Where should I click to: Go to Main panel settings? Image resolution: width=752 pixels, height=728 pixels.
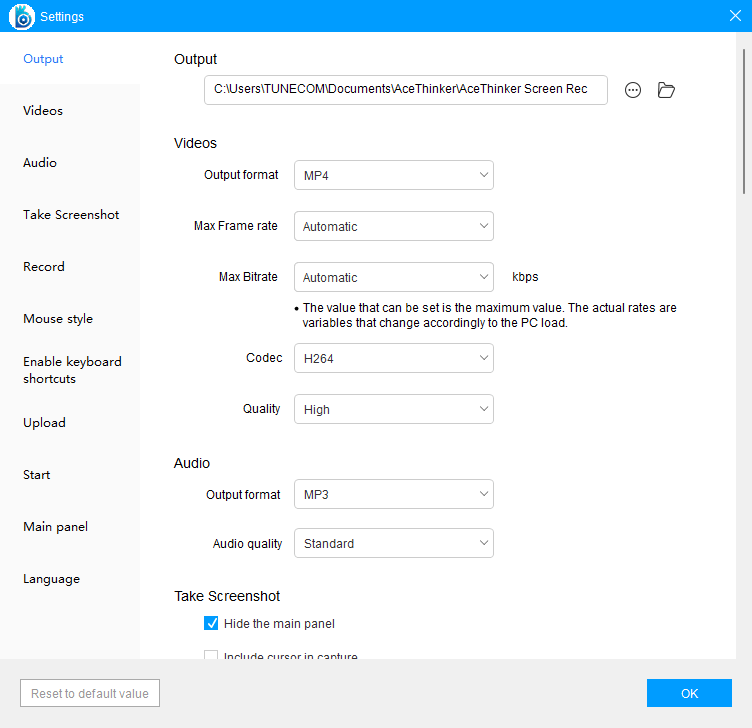(x=56, y=527)
